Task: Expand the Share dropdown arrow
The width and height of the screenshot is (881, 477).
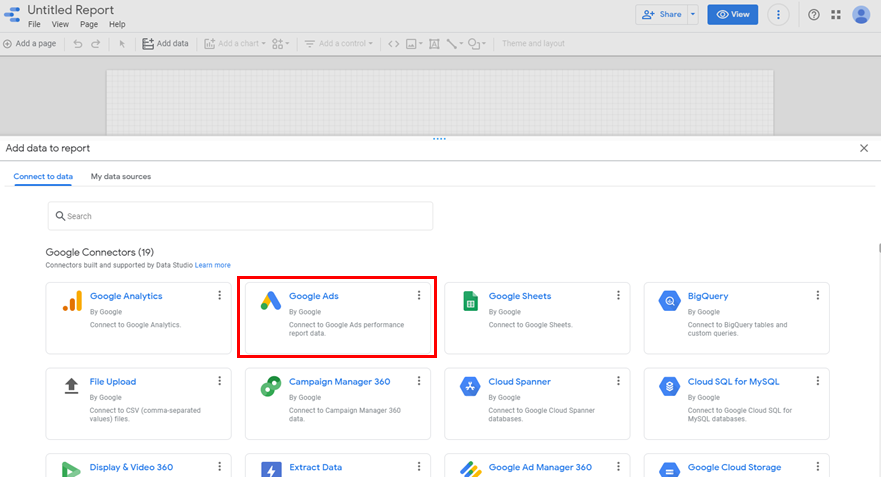Action: click(693, 15)
